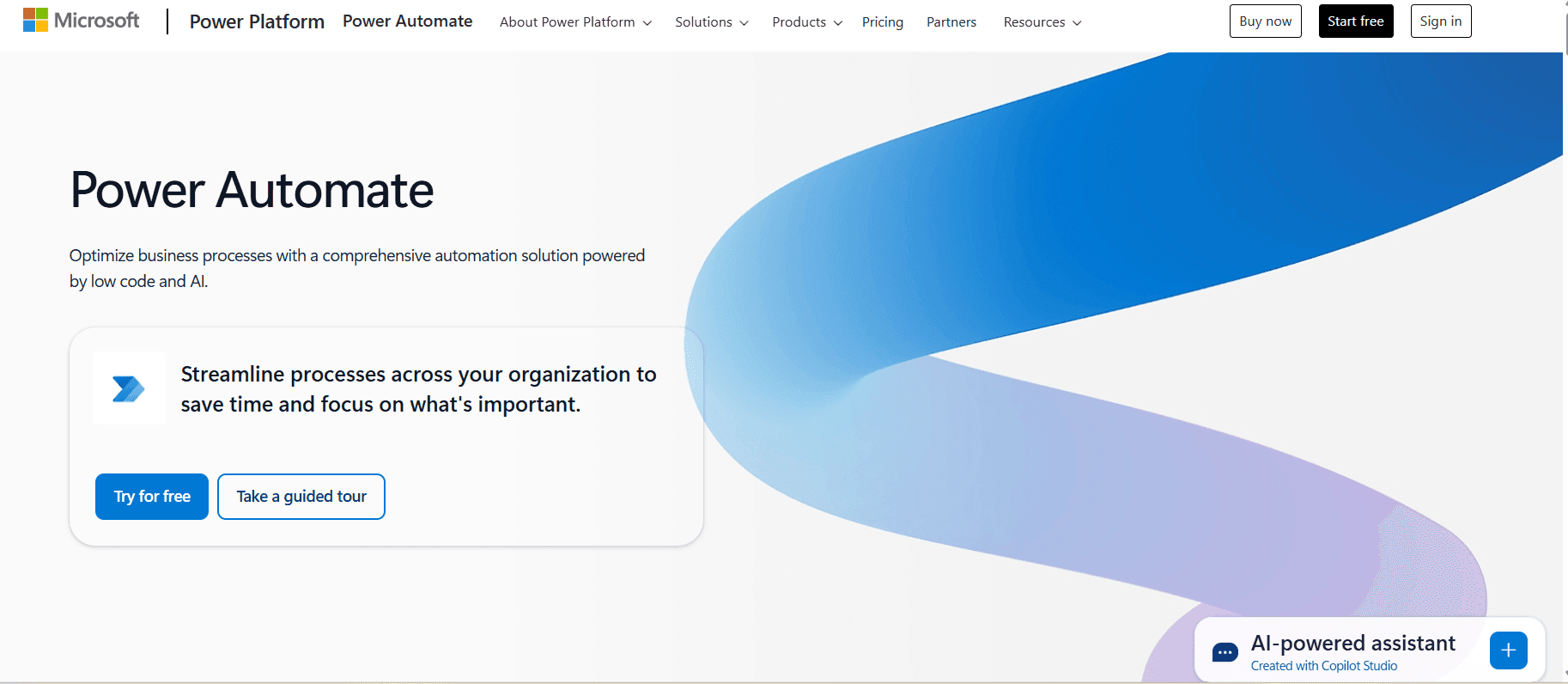Click the Sign in button
Viewport: 1568px width, 684px height.
coord(1441,21)
